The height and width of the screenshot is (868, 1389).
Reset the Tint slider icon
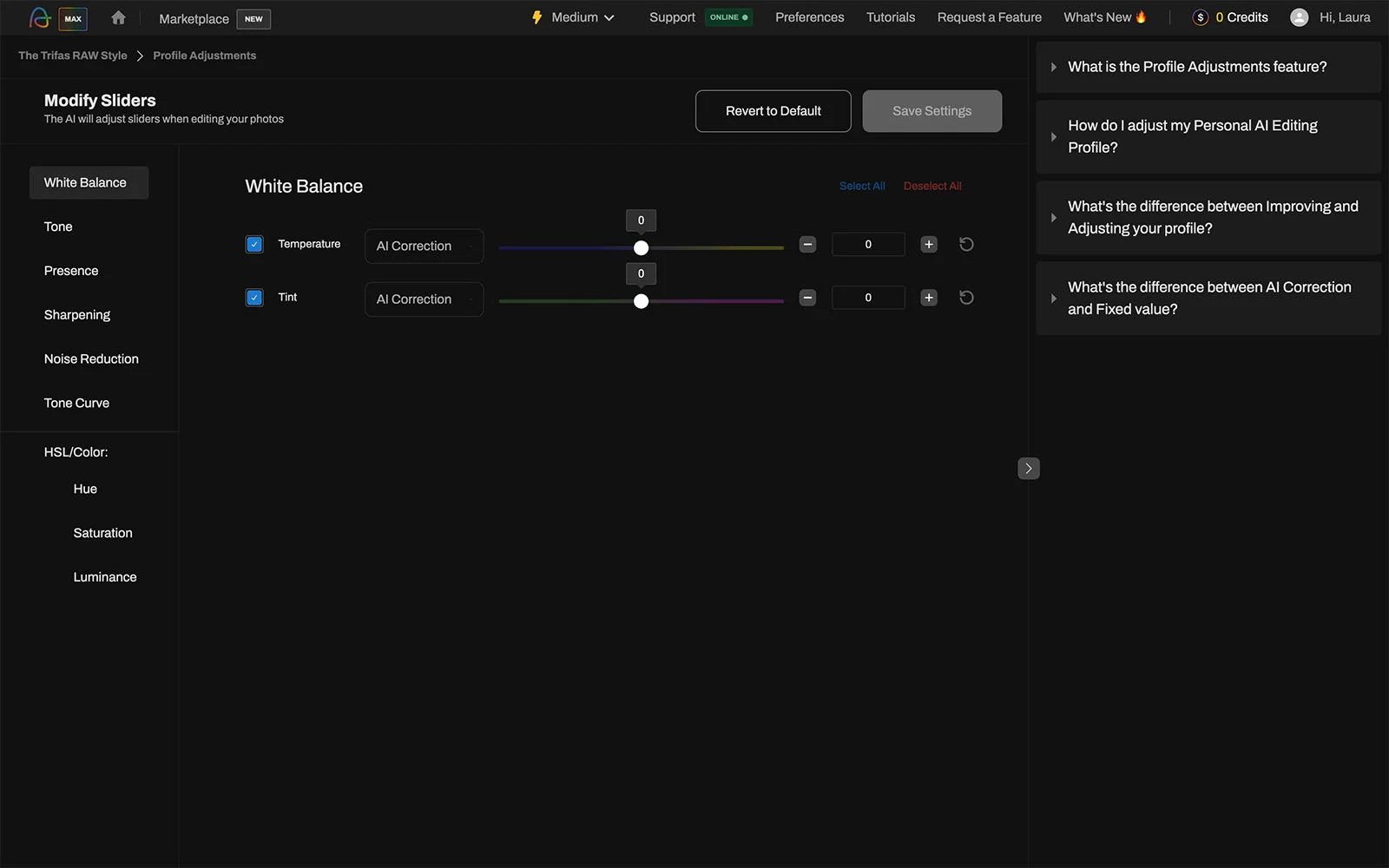(x=966, y=298)
